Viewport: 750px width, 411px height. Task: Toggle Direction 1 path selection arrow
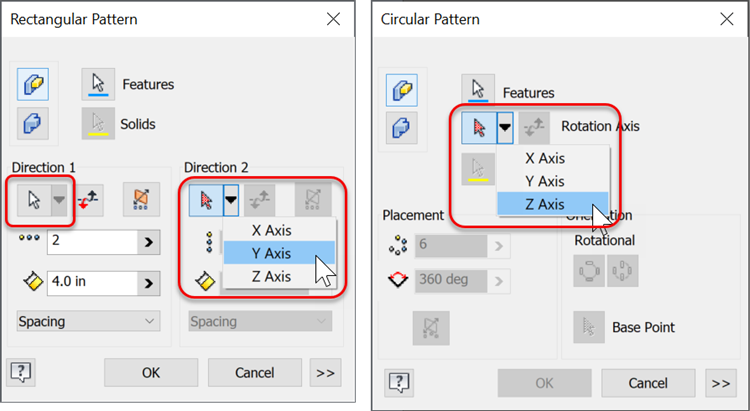click(x=33, y=199)
